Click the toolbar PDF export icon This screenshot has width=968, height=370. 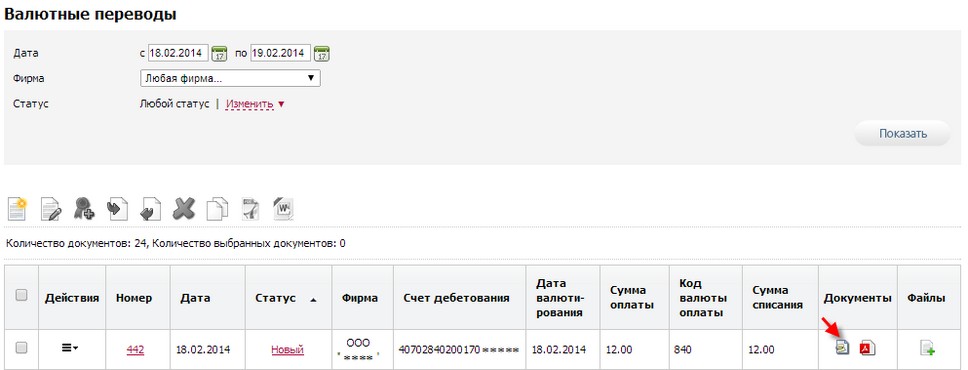250,209
